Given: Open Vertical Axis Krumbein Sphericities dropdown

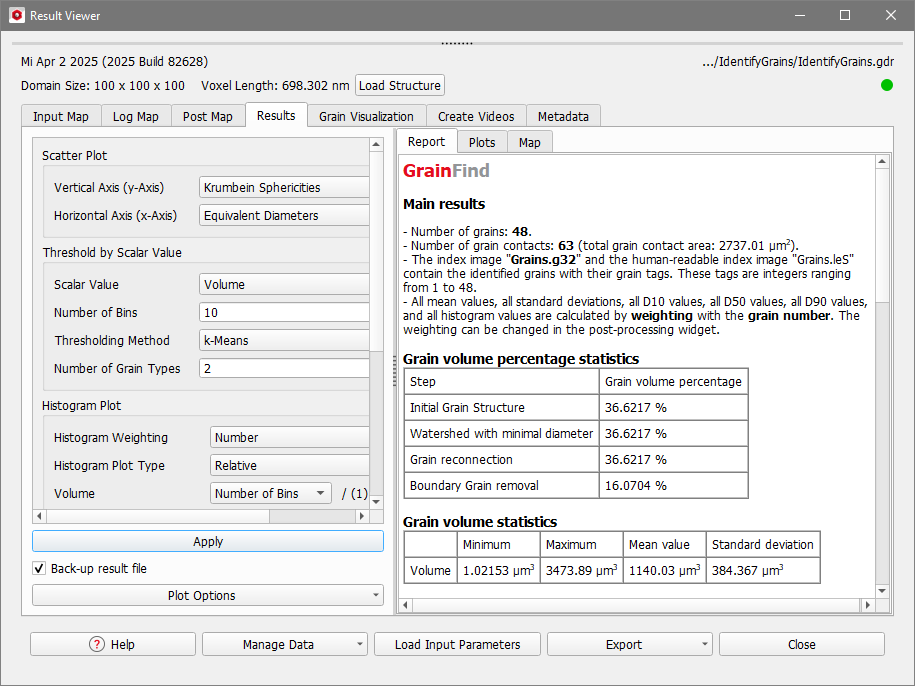Looking at the screenshot, I should coord(284,187).
